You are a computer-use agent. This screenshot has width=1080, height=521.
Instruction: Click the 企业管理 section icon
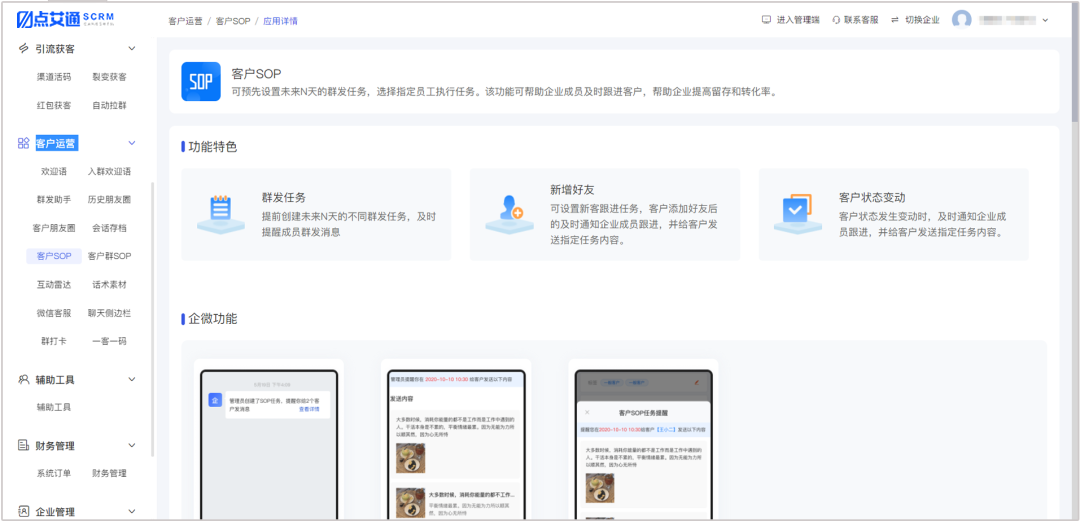(23, 512)
